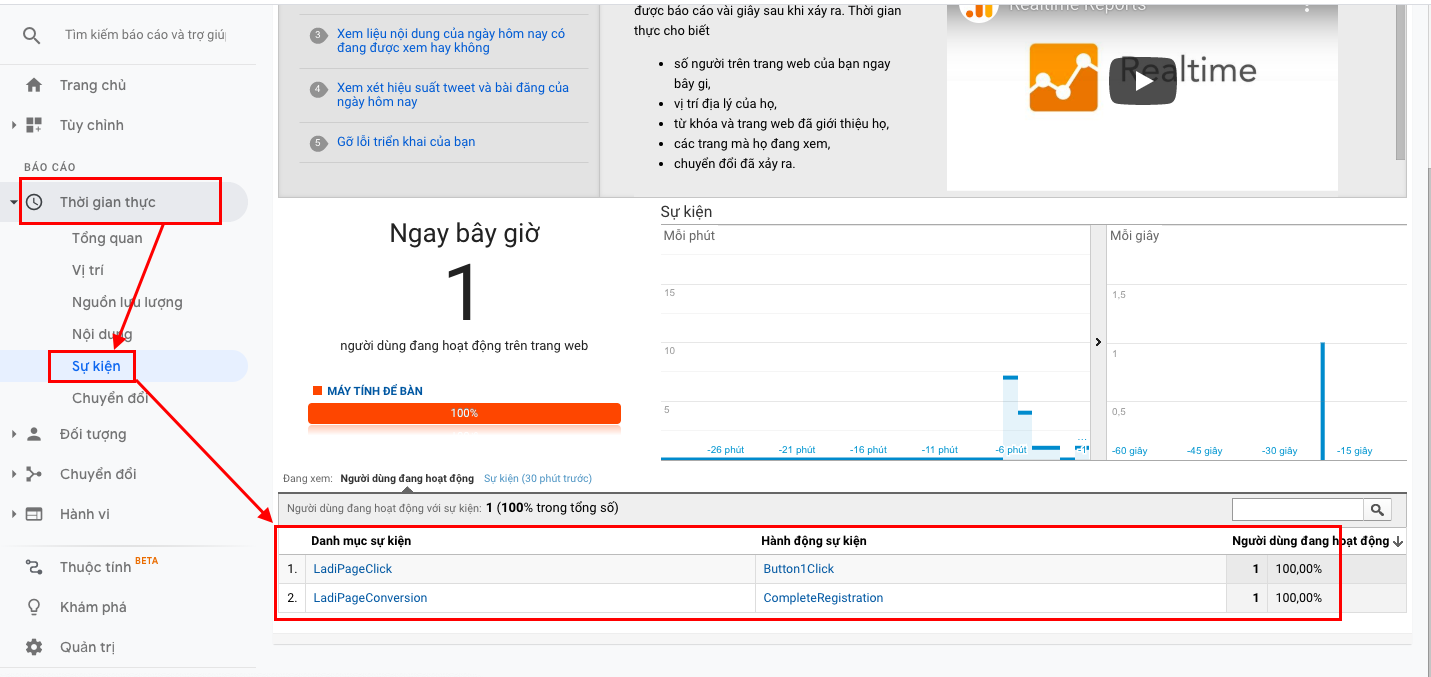Open the LadiPageClick event category link
Screen dimensions: 1431x677
pyautogui.click(x=352, y=569)
